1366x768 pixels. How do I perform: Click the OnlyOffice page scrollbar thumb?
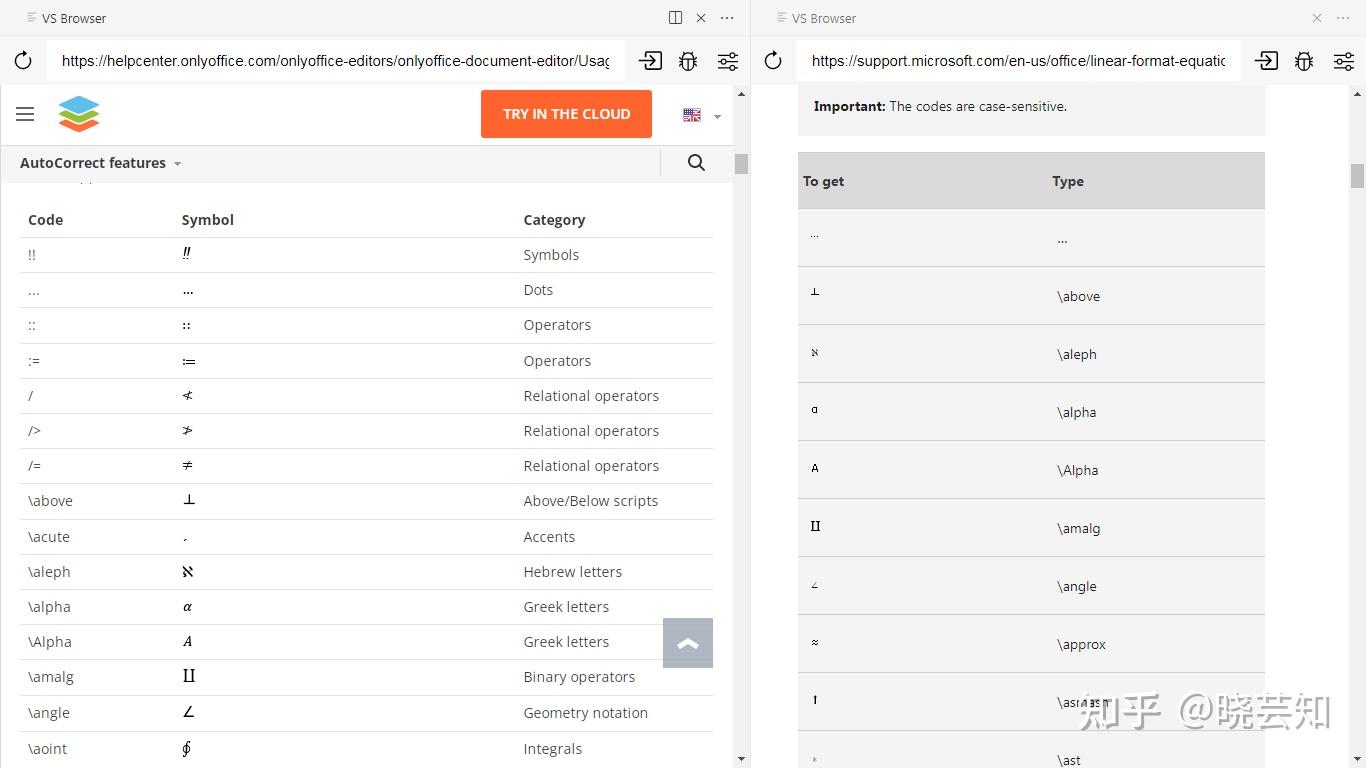[741, 164]
